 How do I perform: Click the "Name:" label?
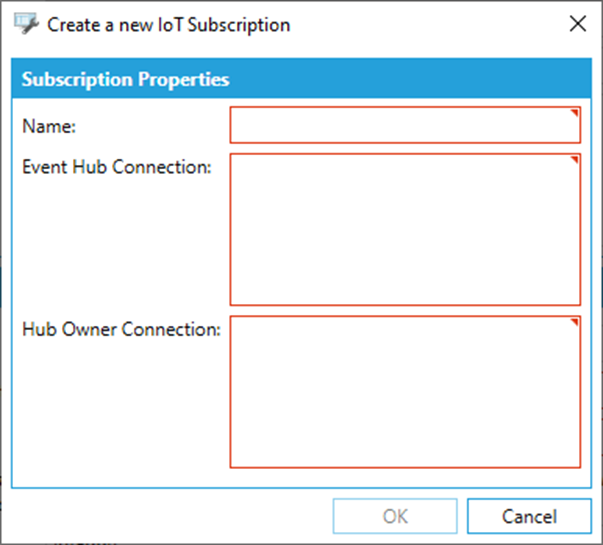coord(41,126)
